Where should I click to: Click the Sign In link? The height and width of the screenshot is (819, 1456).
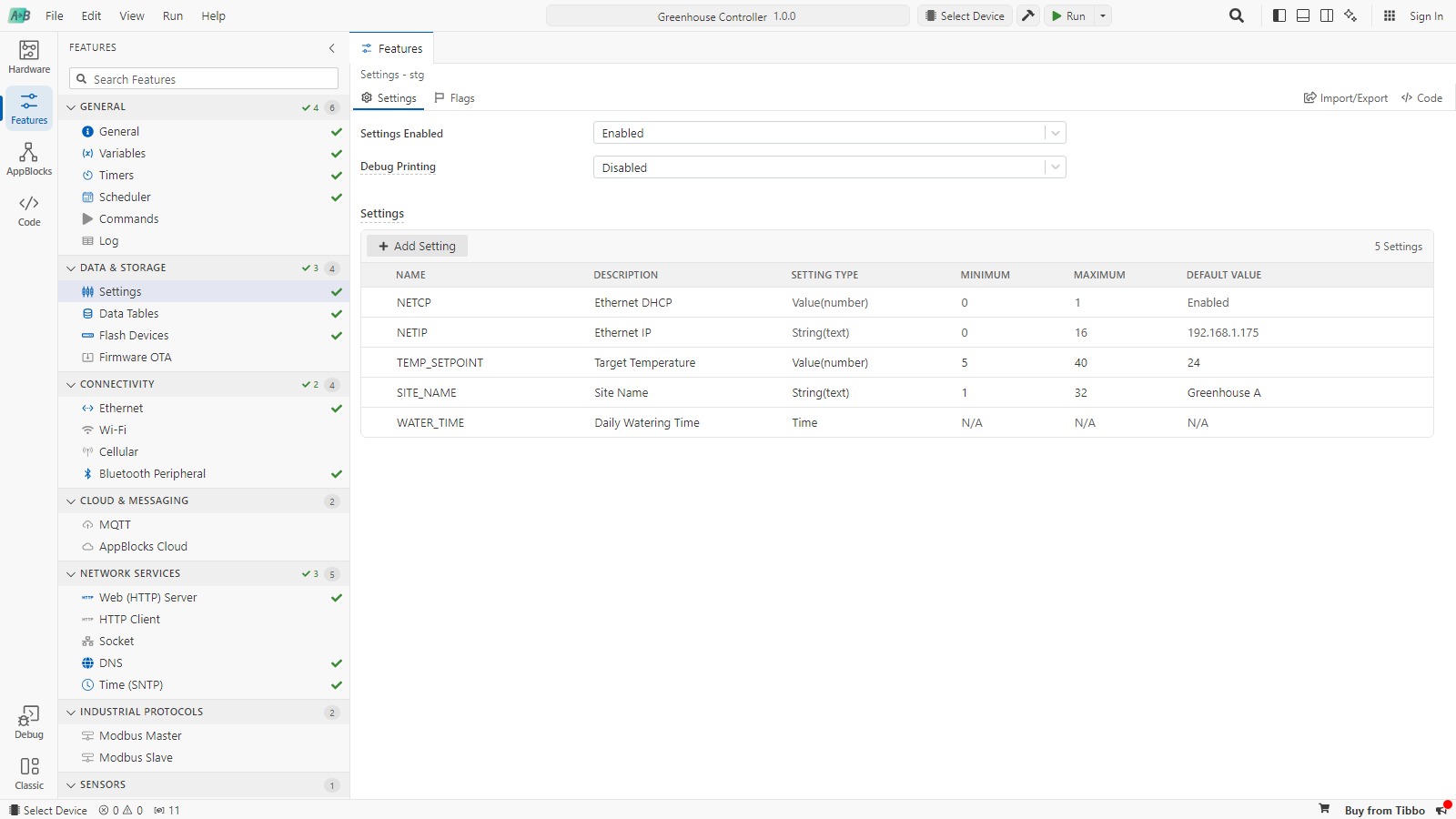click(1426, 15)
